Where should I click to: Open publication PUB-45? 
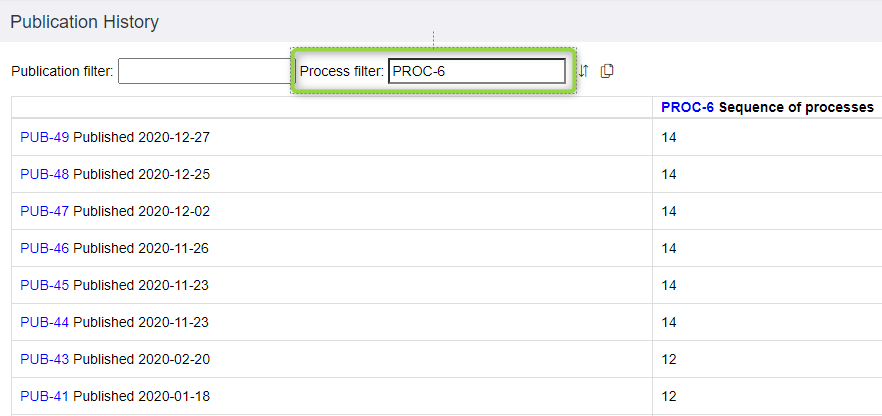click(x=44, y=285)
